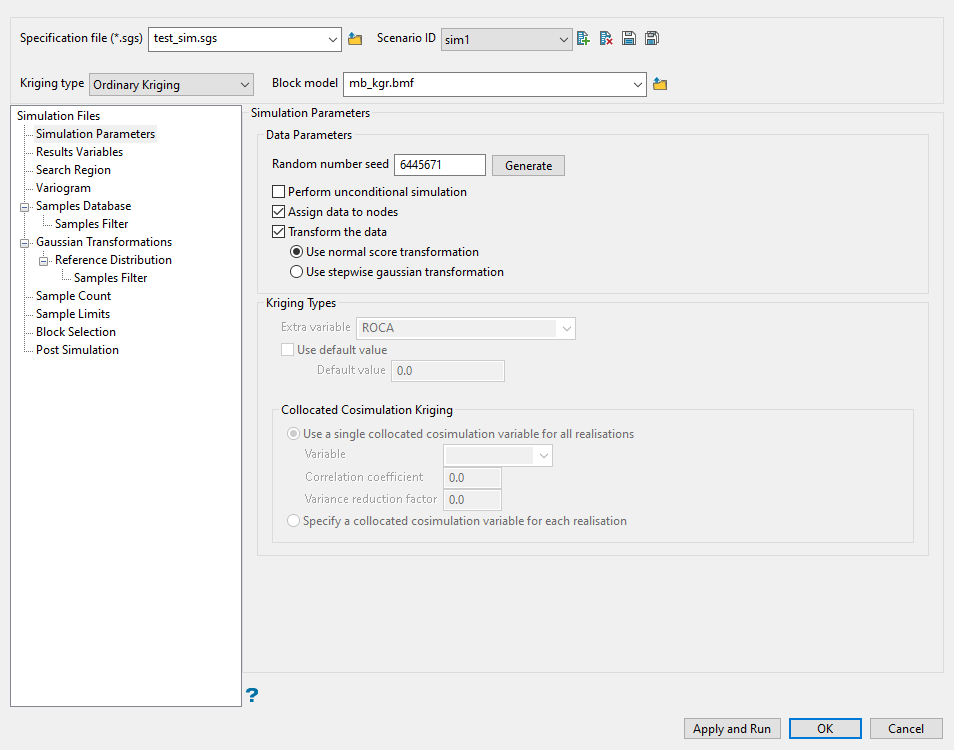Open the Scenario ID dropdown list
Screen dimensions: 954x750
tap(559, 38)
